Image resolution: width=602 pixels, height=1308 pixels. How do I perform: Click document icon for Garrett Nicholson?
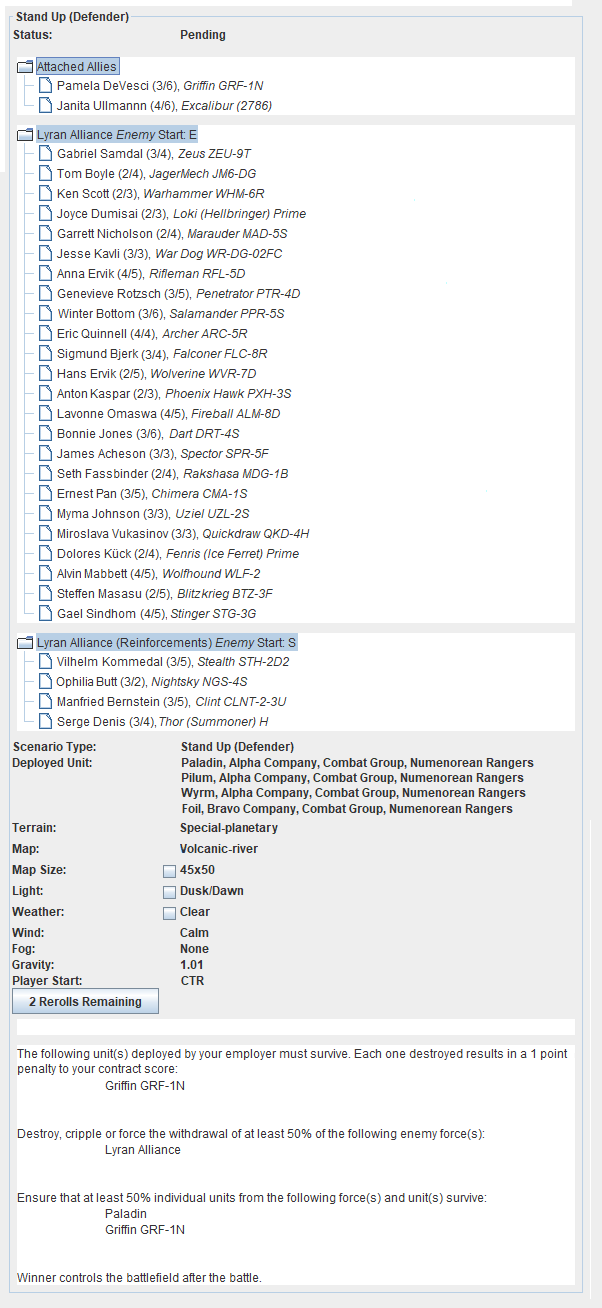point(45,234)
